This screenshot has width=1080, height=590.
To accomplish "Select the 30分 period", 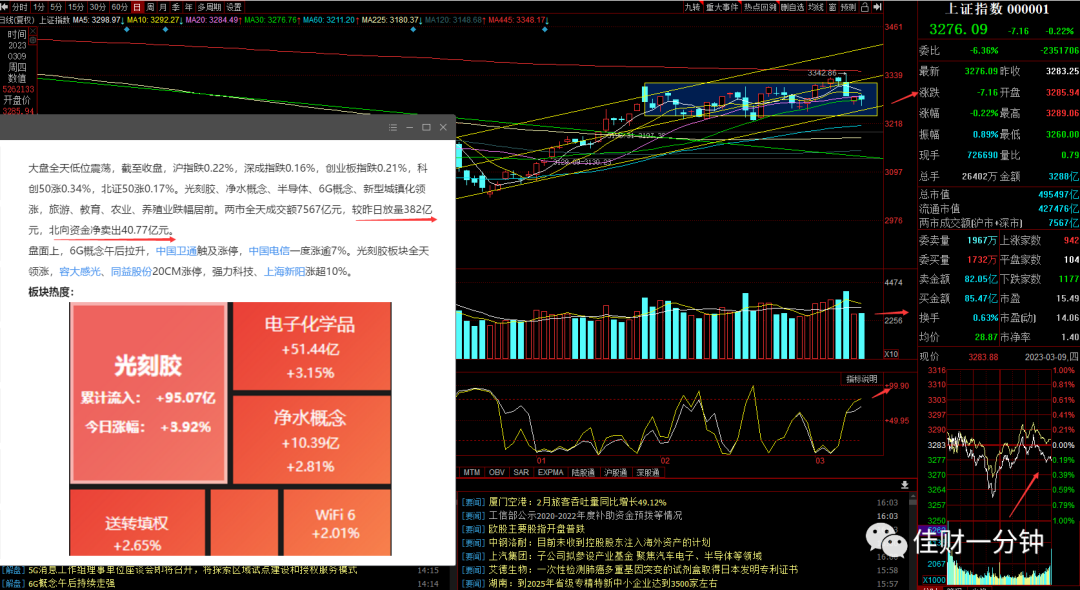I will (98, 7).
